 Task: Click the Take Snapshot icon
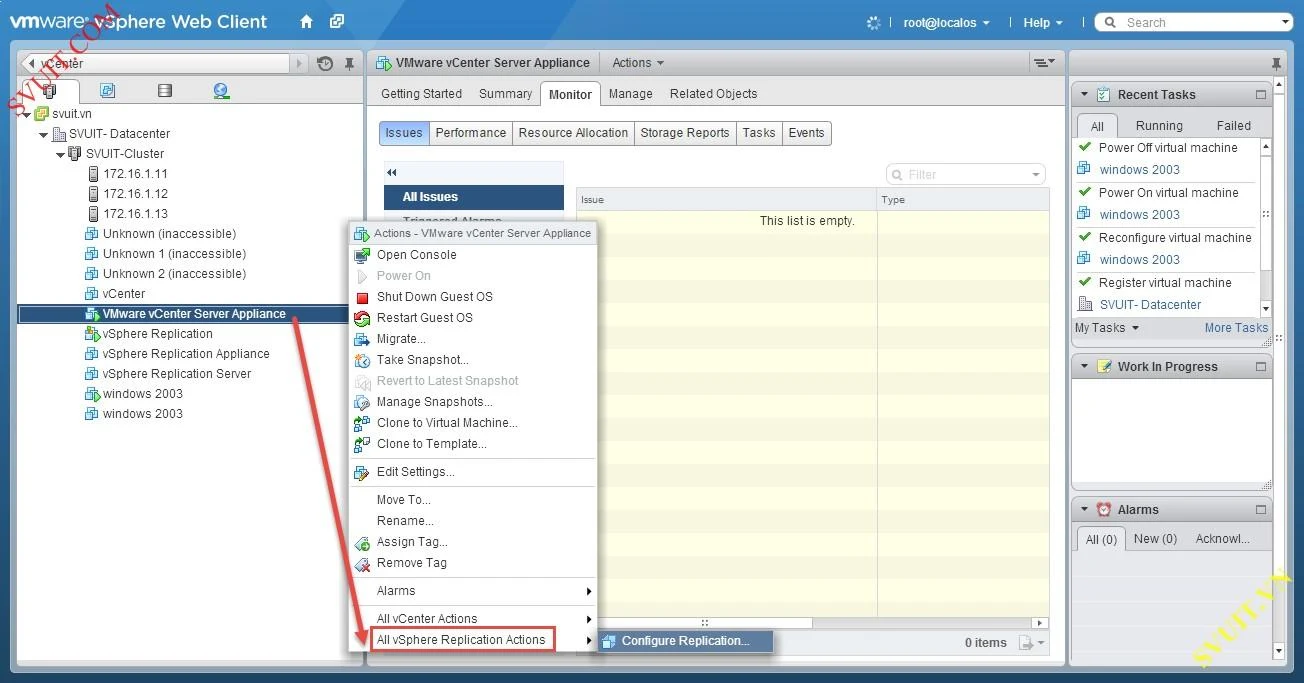coord(362,360)
